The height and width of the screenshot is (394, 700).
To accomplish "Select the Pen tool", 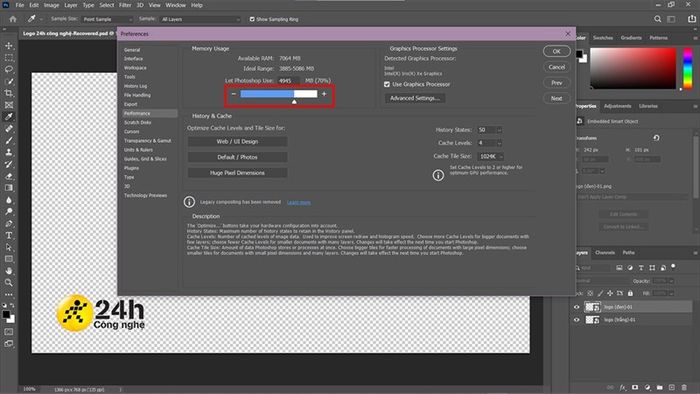I will pyautogui.click(x=9, y=224).
